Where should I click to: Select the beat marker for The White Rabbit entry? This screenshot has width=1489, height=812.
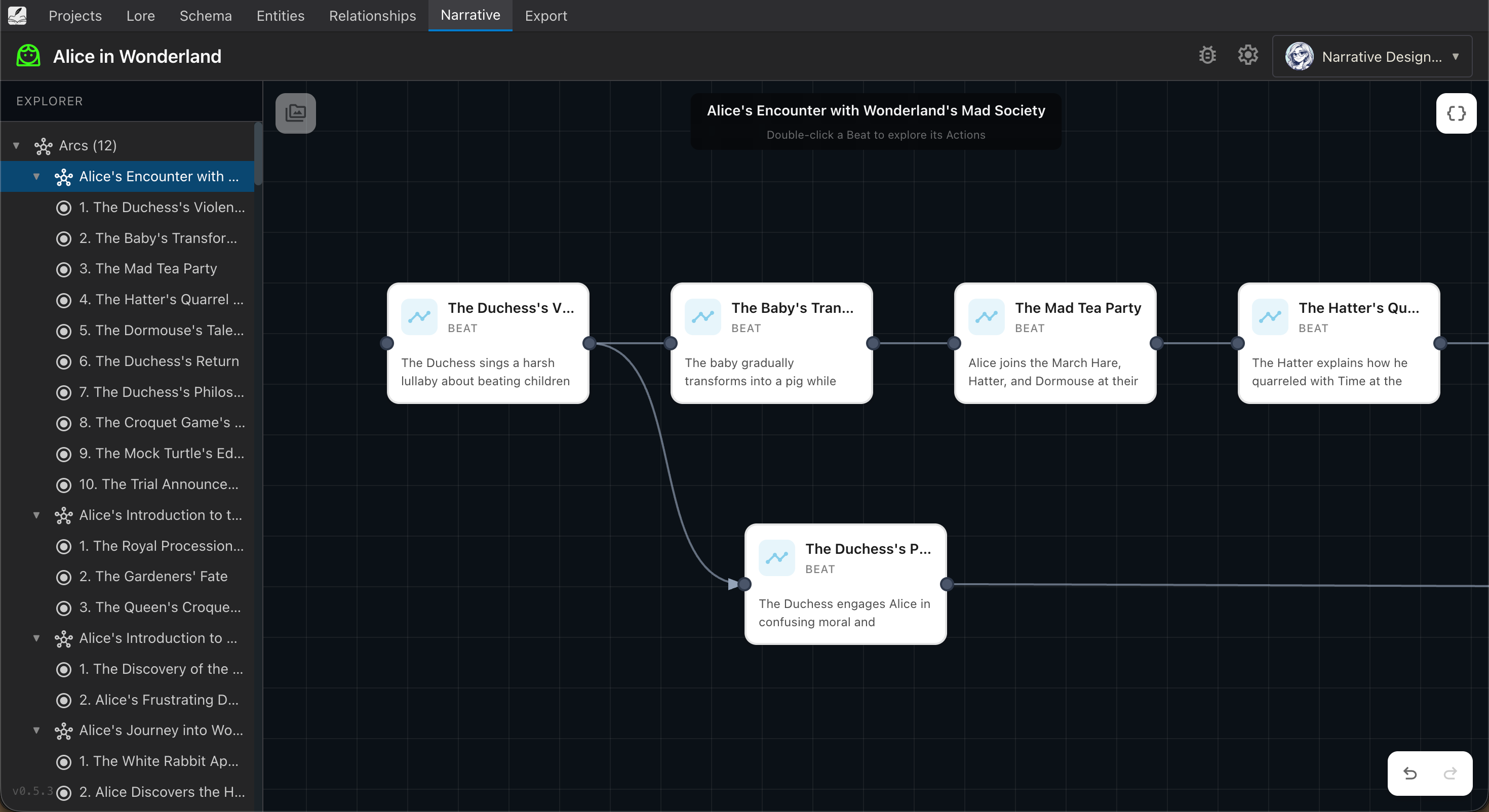64,762
